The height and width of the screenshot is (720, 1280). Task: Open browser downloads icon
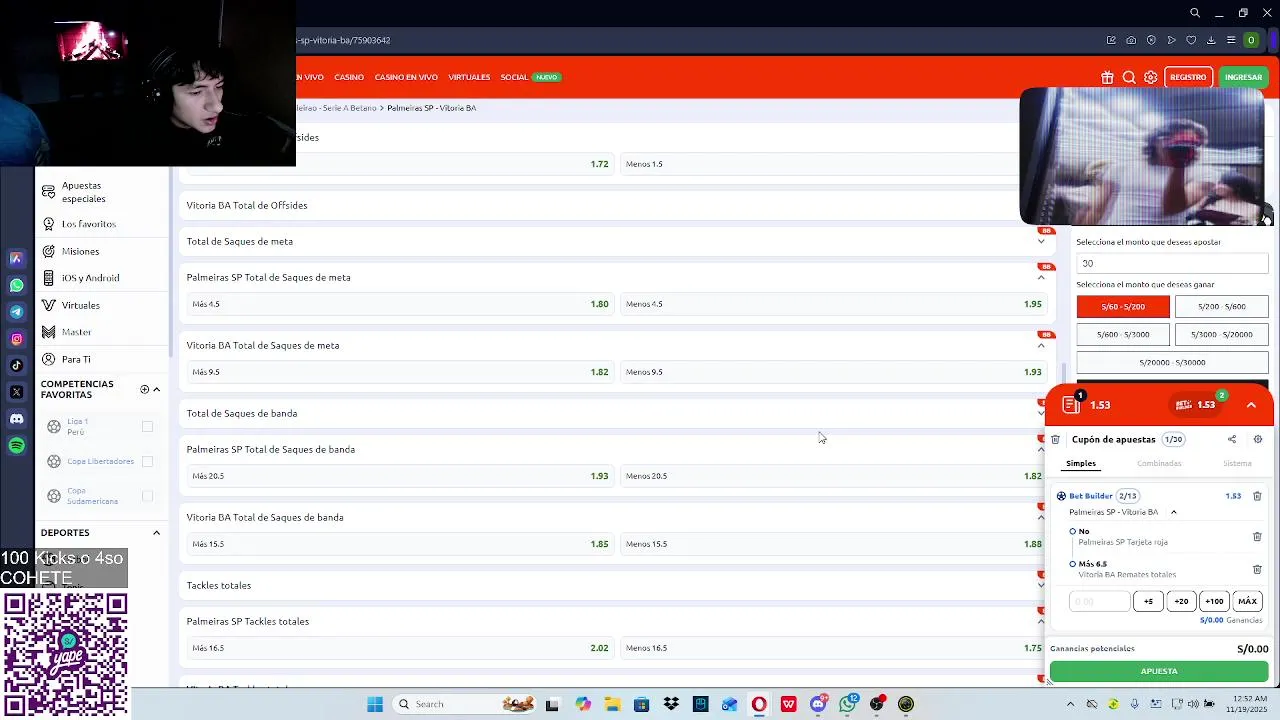(1211, 40)
